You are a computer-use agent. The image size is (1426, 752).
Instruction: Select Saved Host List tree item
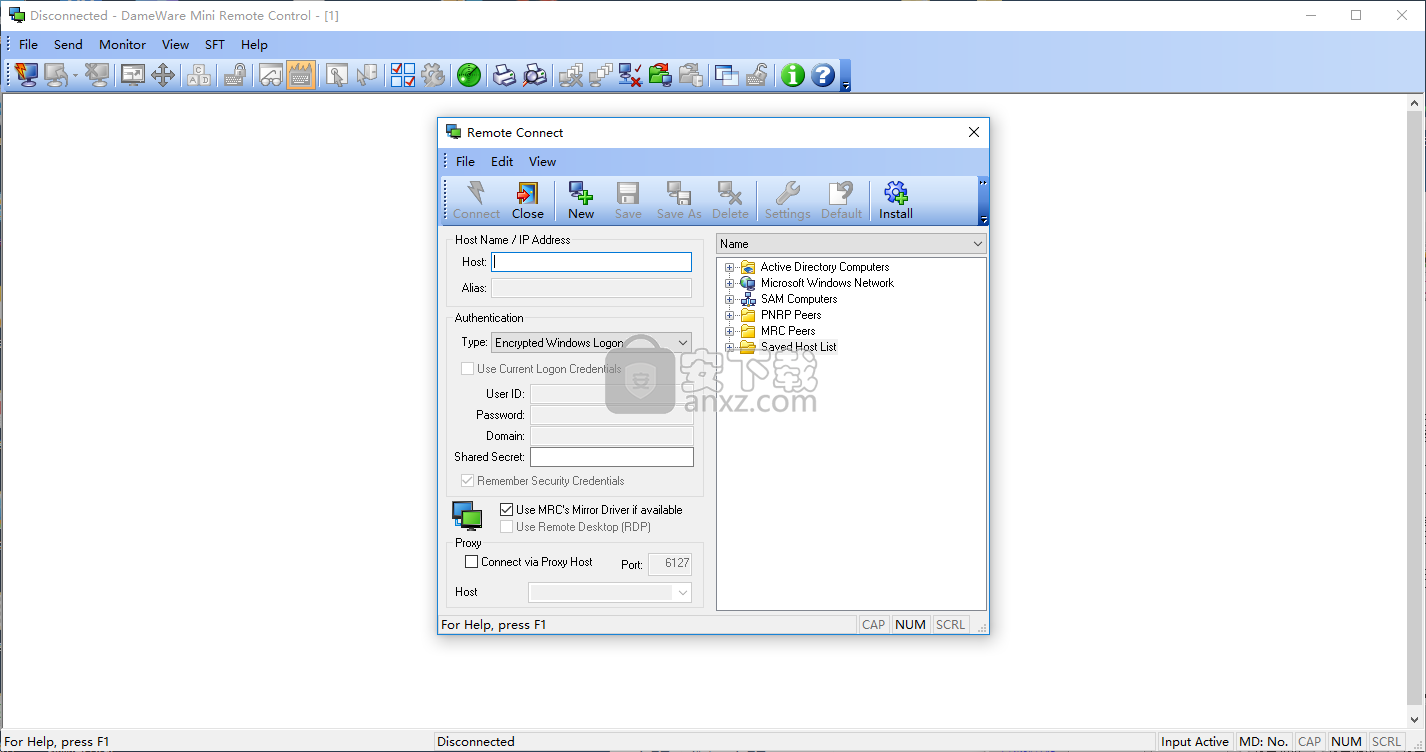(798, 347)
